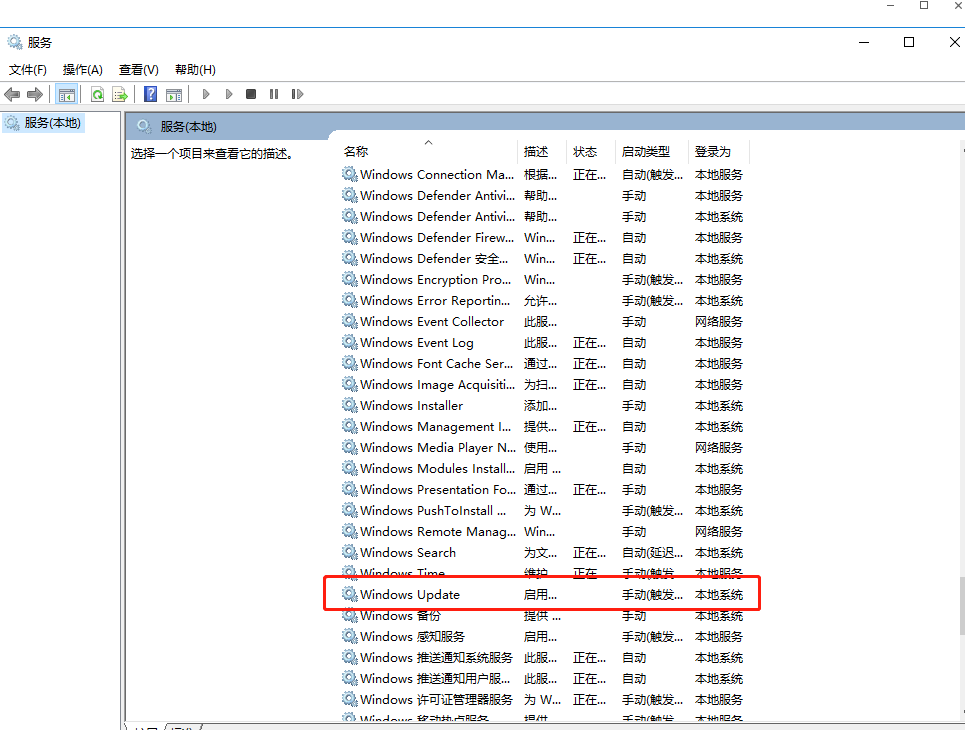The image size is (965, 730).
Task: Sort by the 描述 column header
Action: click(x=541, y=151)
